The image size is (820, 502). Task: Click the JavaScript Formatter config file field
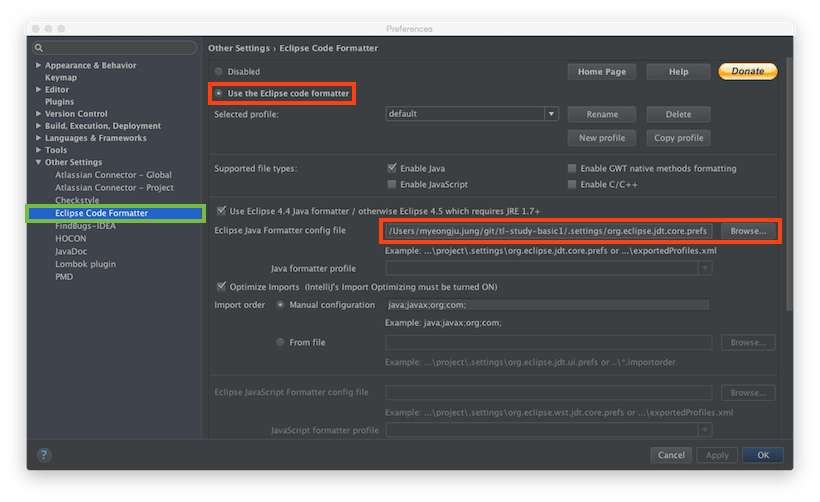[549, 393]
